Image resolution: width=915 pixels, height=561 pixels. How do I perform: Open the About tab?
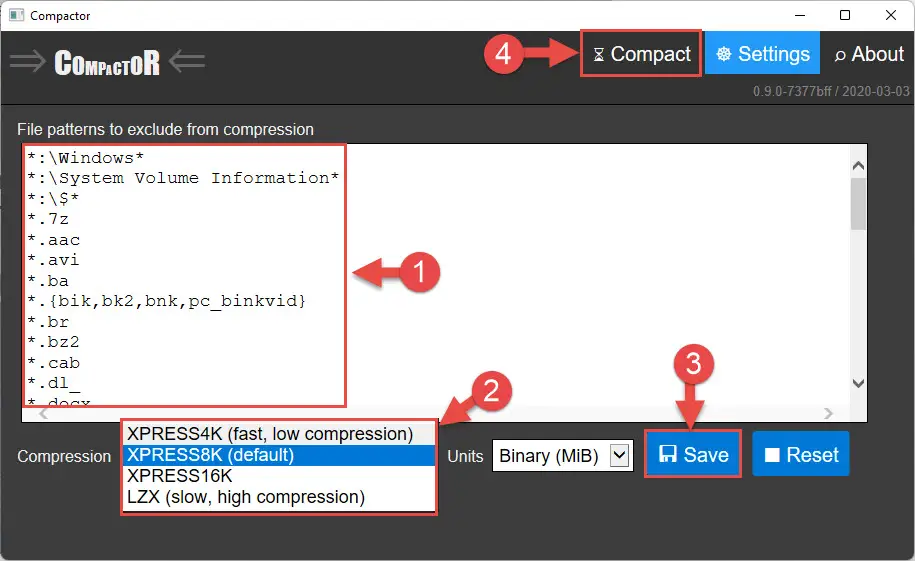pyautogui.click(x=869, y=54)
